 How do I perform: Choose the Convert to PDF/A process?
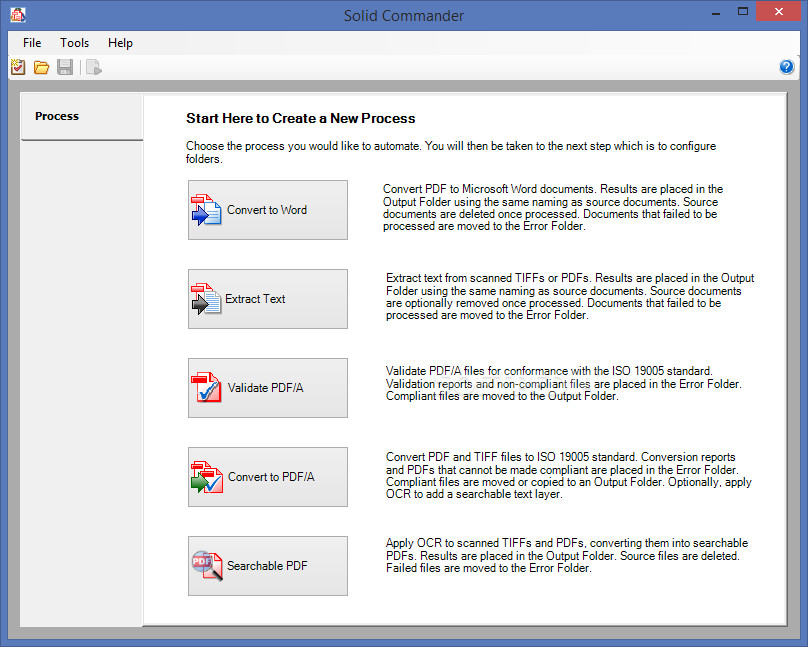268,477
